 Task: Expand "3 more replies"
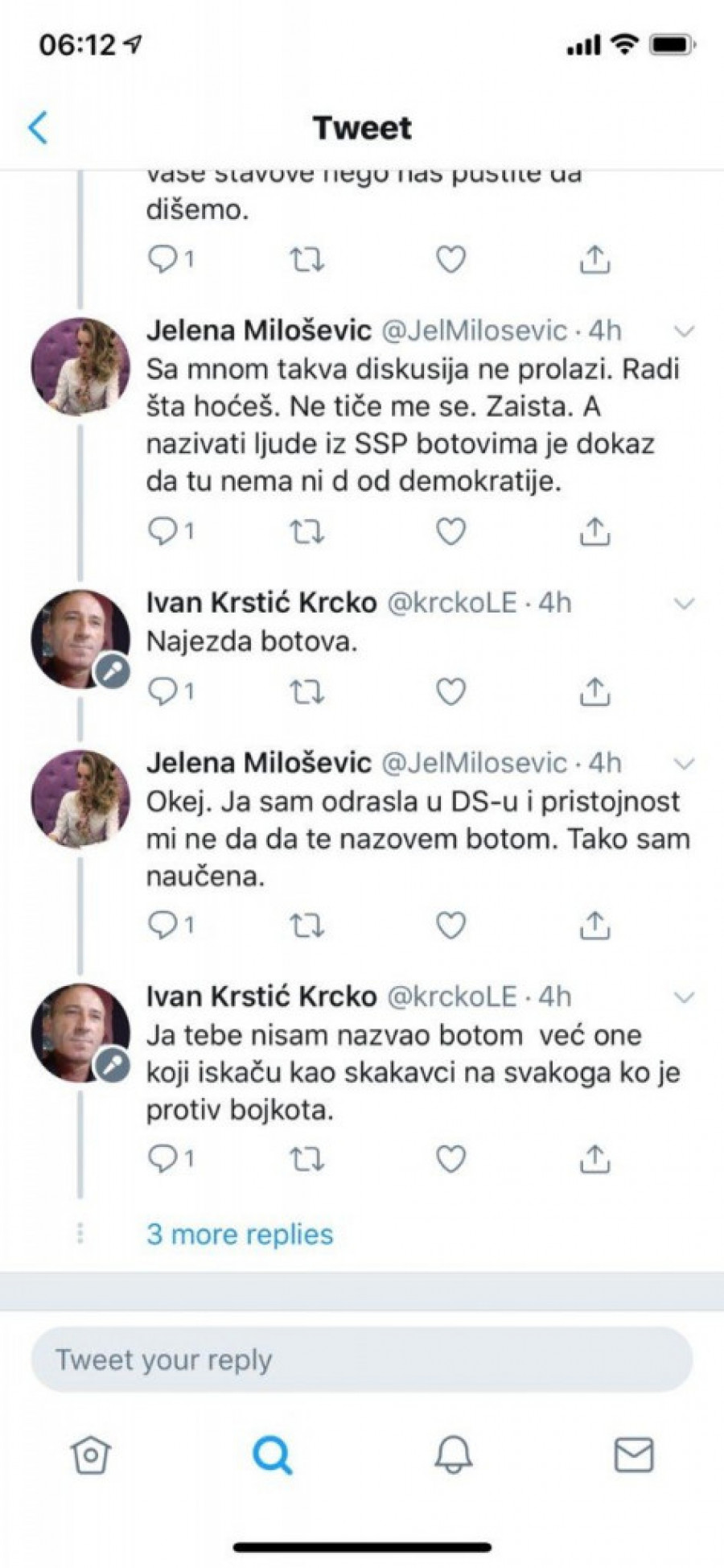click(x=240, y=1234)
